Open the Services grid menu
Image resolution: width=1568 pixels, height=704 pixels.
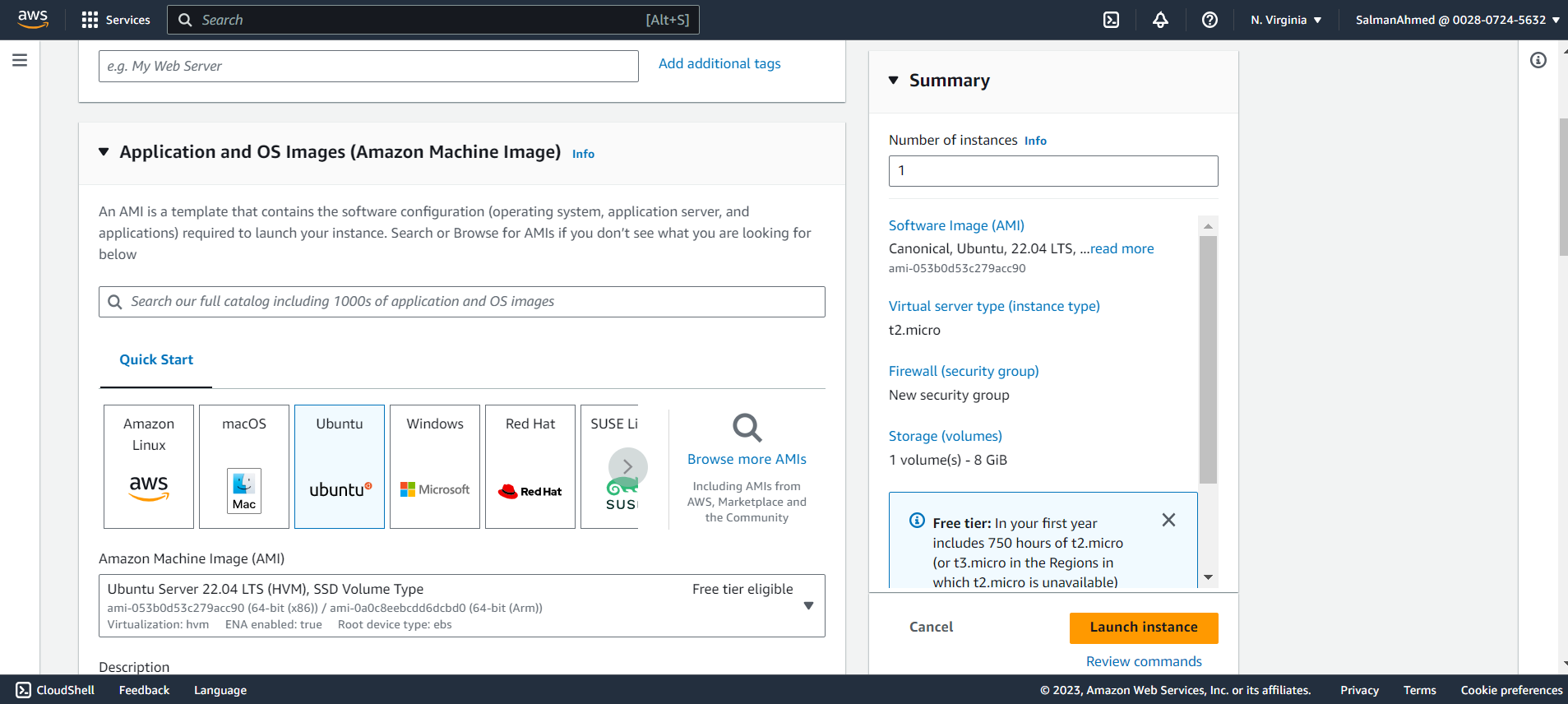pyautogui.click(x=116, y=20)
